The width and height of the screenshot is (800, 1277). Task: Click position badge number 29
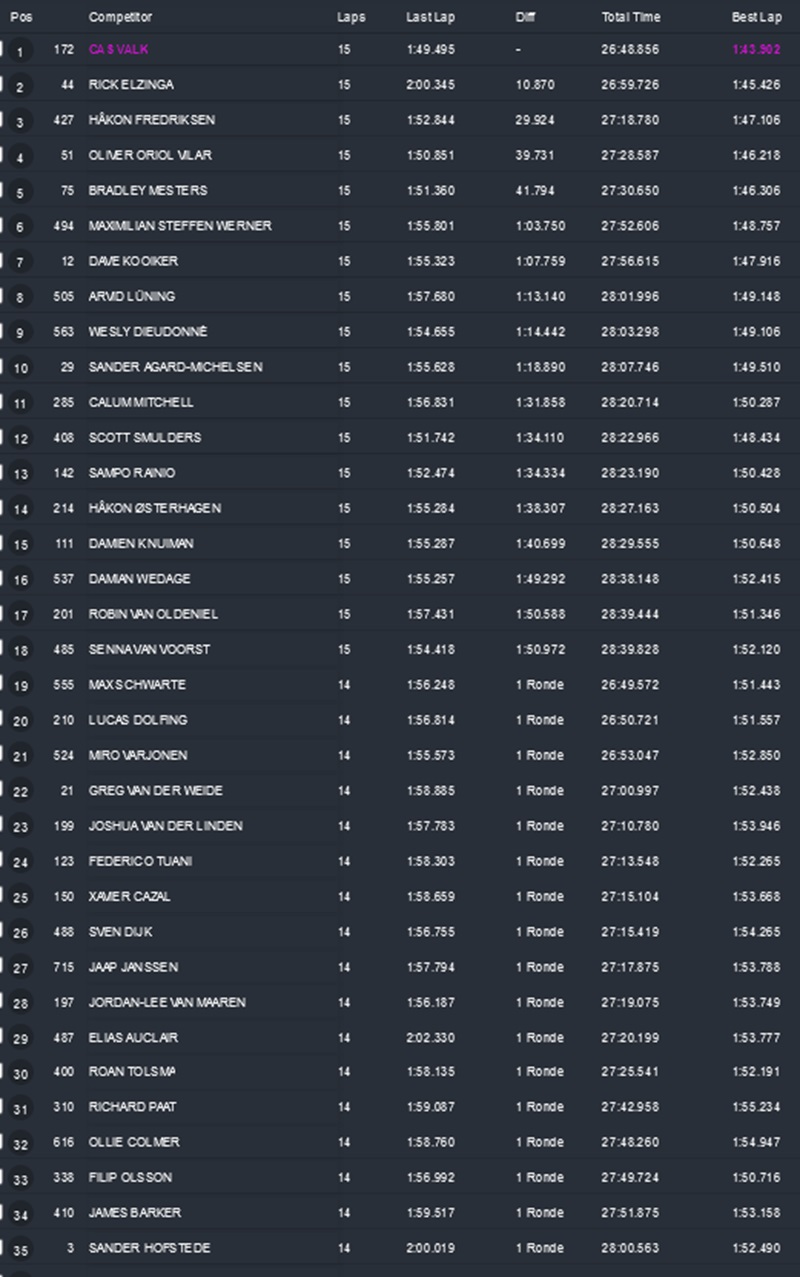point(21,1040)
